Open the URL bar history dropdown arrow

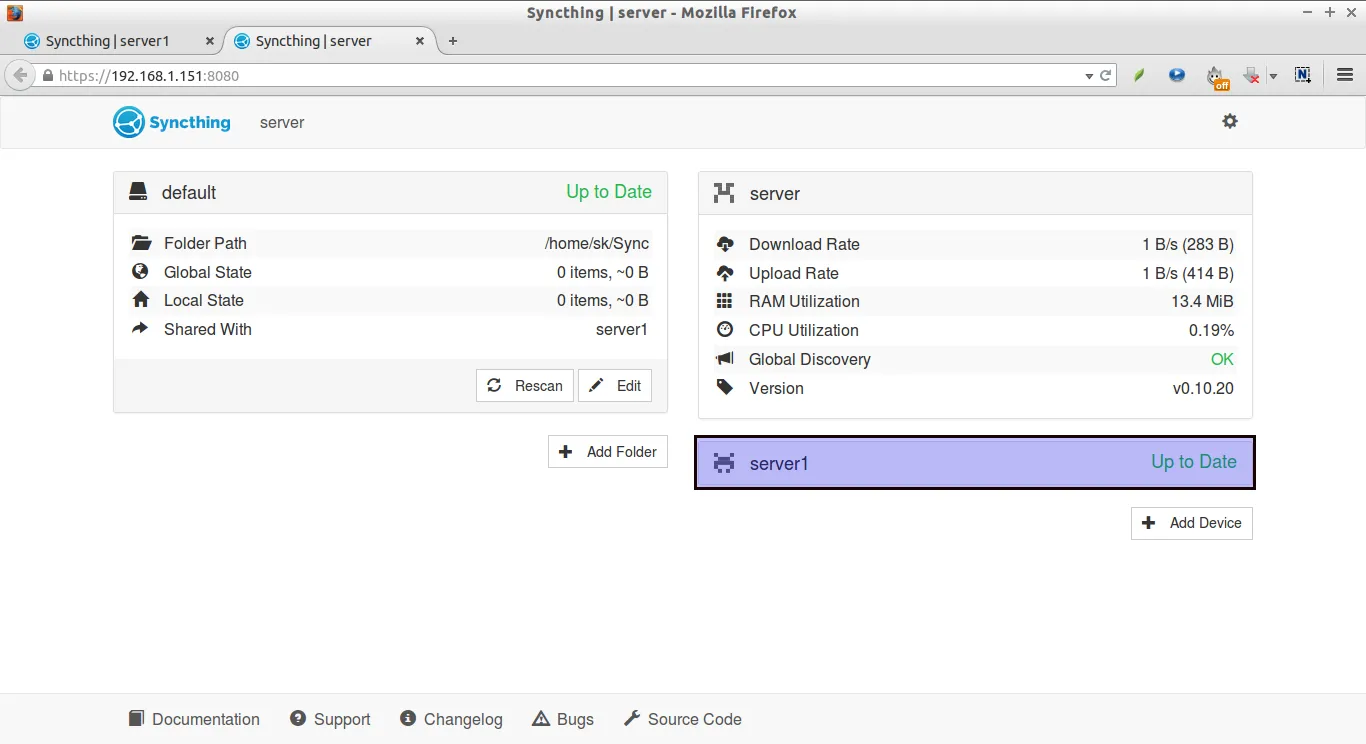(1089, 76)
